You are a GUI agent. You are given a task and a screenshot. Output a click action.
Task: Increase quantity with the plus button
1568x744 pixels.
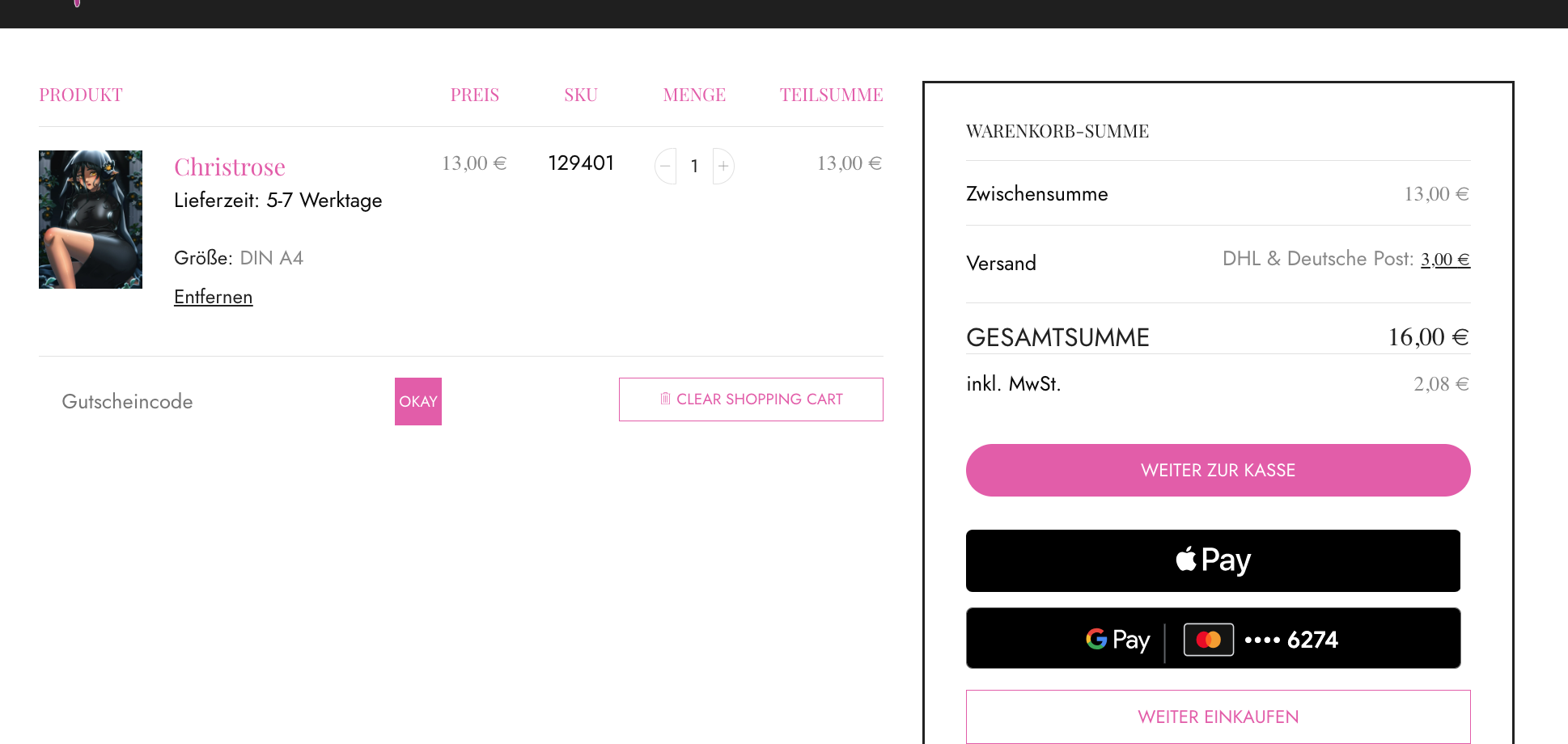coord(723,166)
